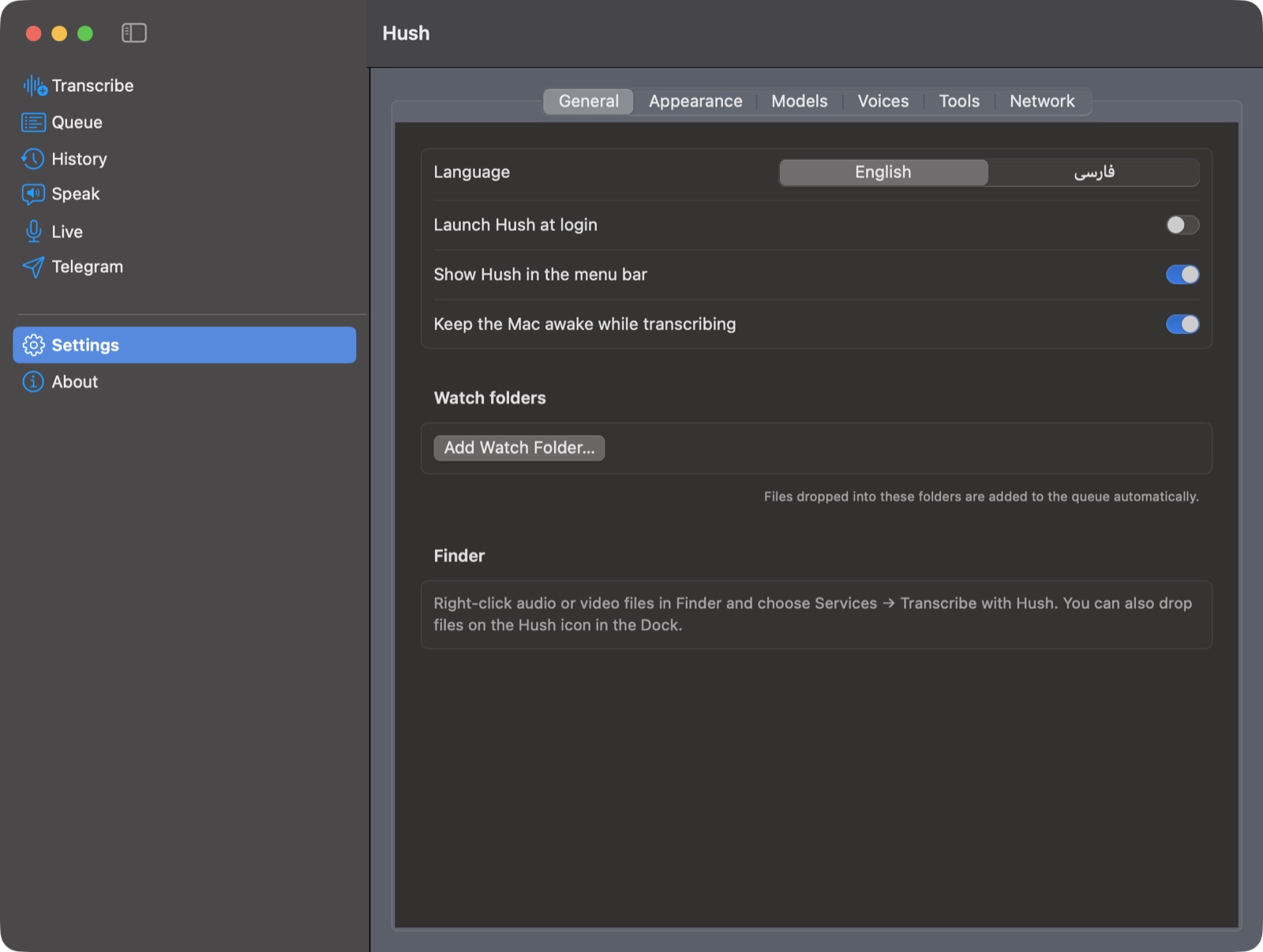This screenshot has height=952, width=1263.
Task: Open the Tools tab
Action: [959, 101]
